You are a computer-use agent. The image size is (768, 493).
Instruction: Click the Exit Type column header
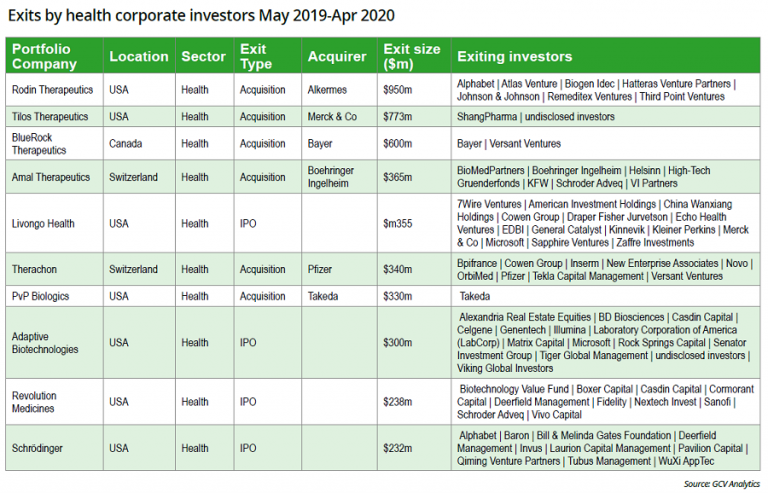coord(256,57)
